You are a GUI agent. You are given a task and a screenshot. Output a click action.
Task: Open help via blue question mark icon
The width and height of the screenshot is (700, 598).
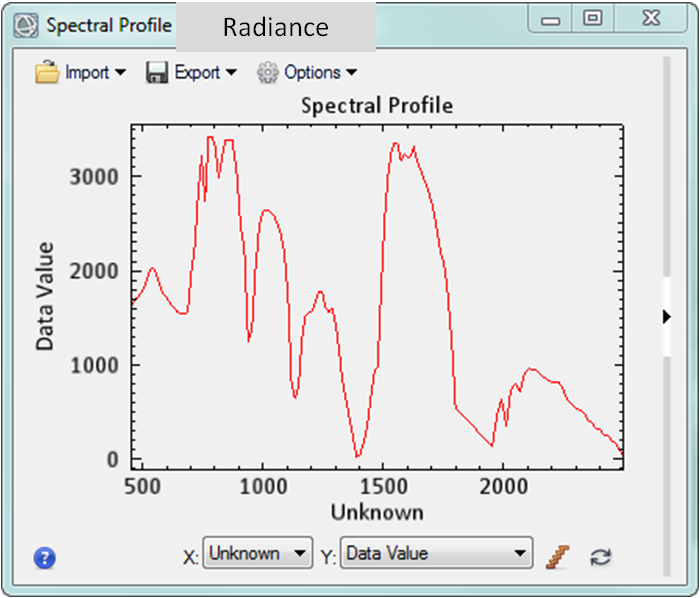click(44, 558)
